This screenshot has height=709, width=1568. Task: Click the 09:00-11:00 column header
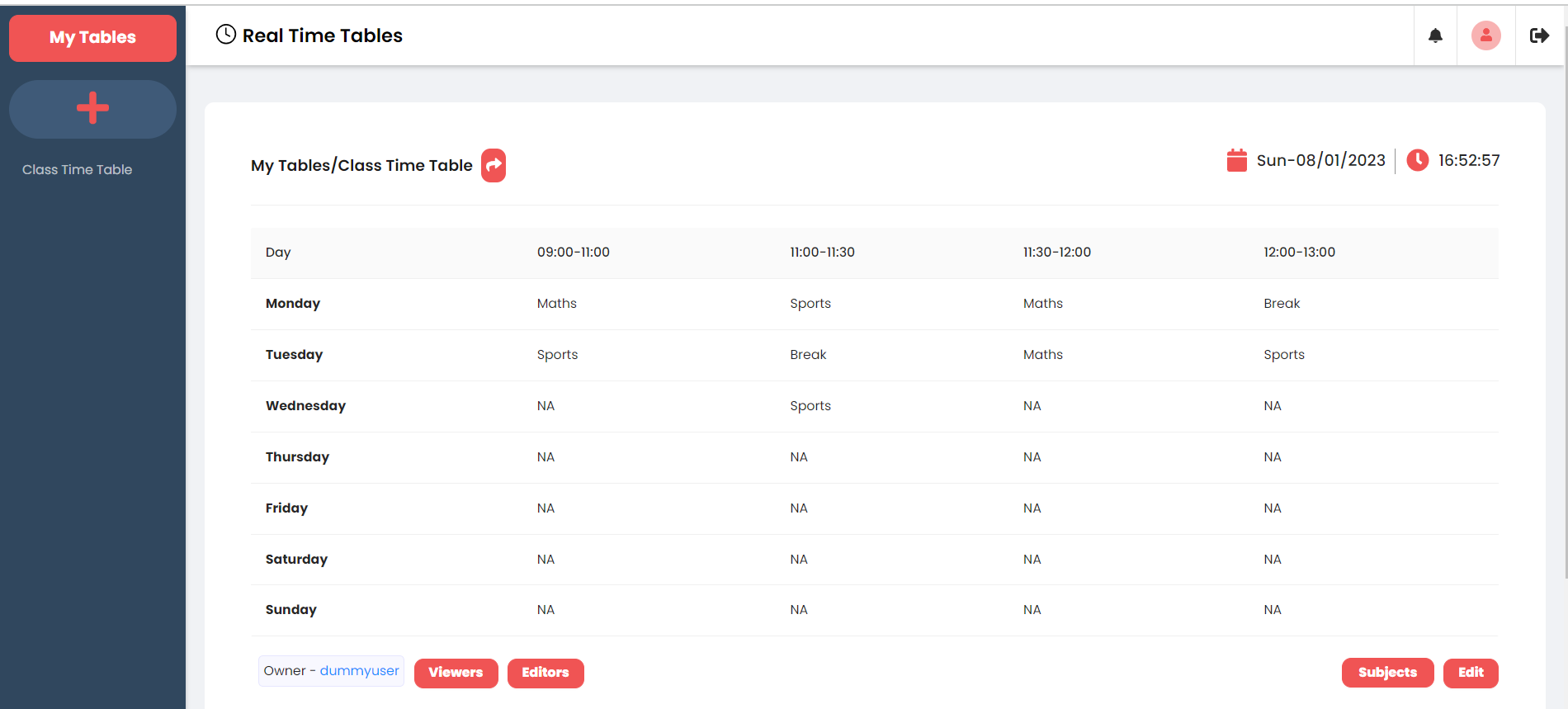click(x=573, y=253)
